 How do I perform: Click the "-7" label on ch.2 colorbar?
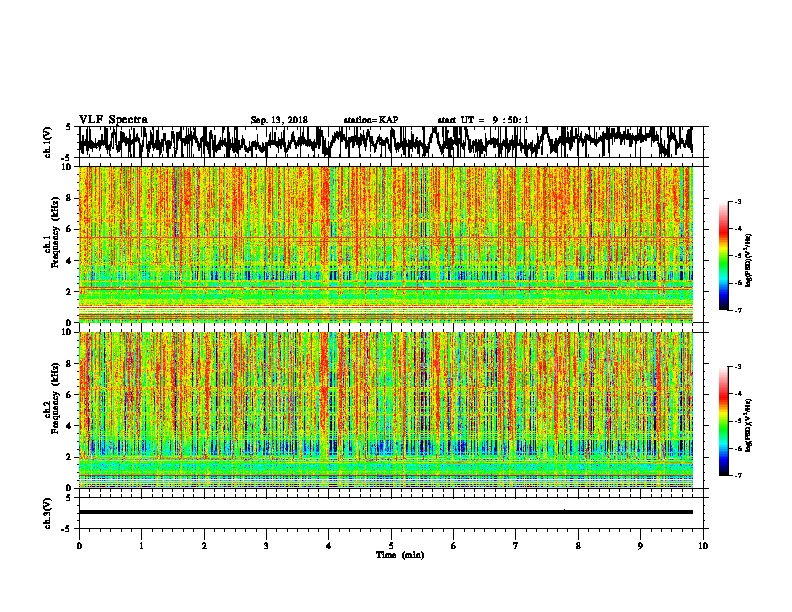(x=738, y=475)
